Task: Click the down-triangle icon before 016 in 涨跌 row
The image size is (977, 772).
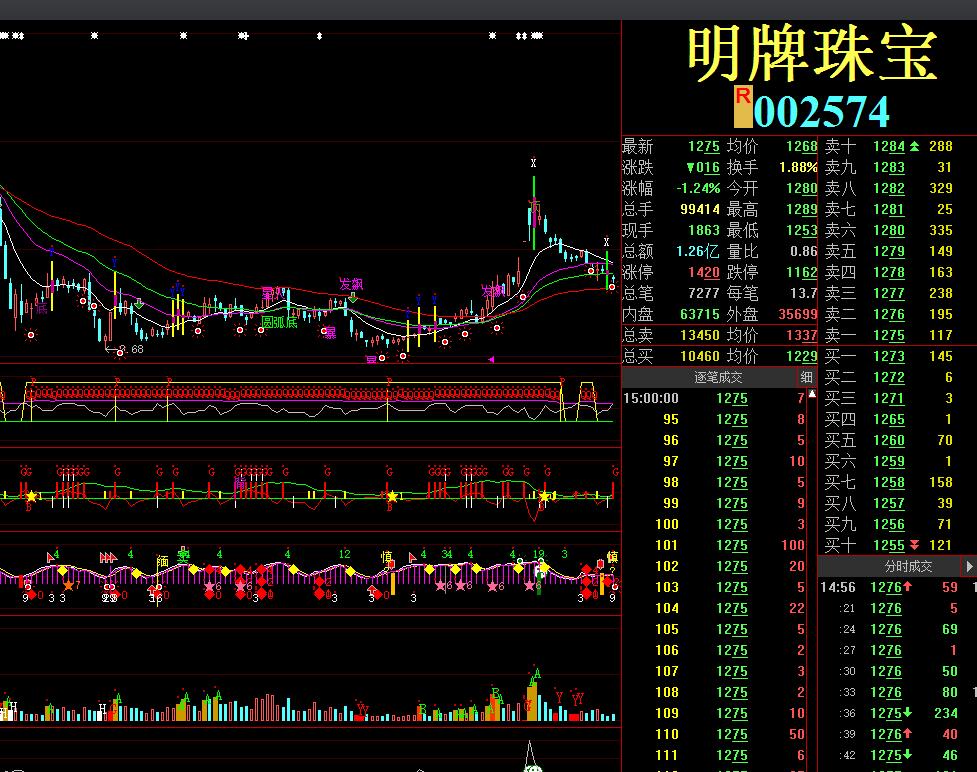Action: [x=690, y=168]
